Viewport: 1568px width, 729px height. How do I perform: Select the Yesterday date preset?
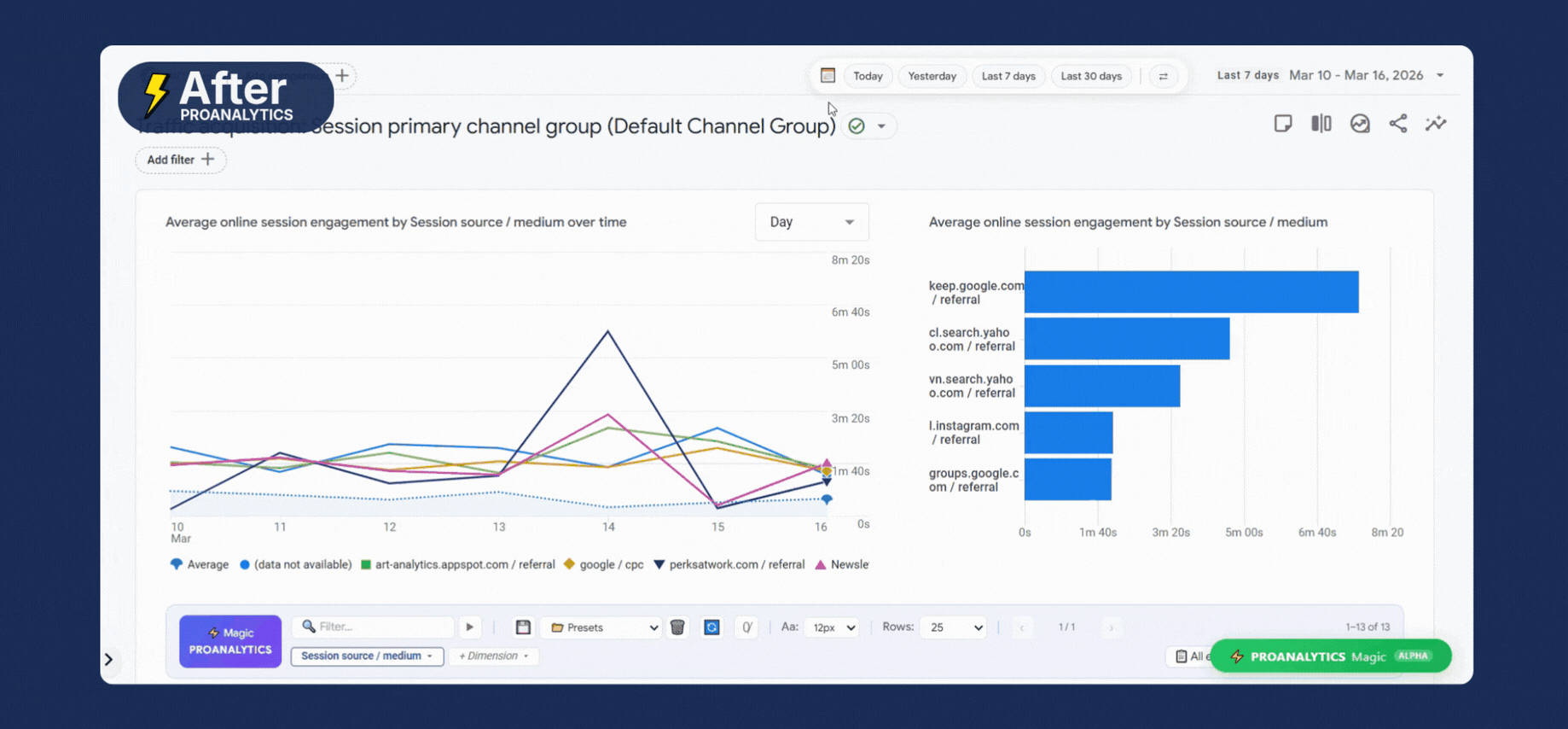(932, 76)
